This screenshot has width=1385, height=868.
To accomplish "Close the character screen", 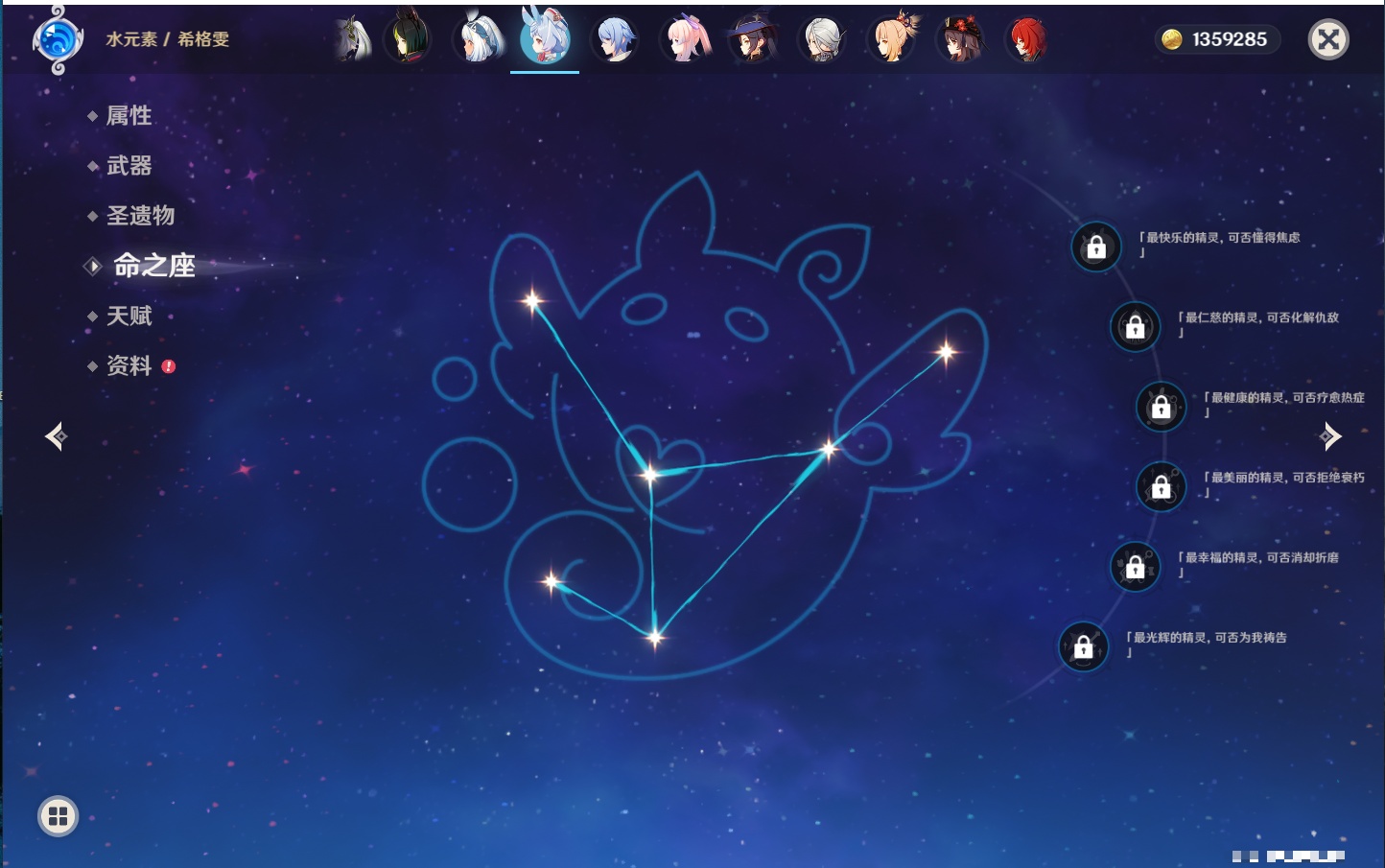I will pyautogui.click(x=1328, y=39).
